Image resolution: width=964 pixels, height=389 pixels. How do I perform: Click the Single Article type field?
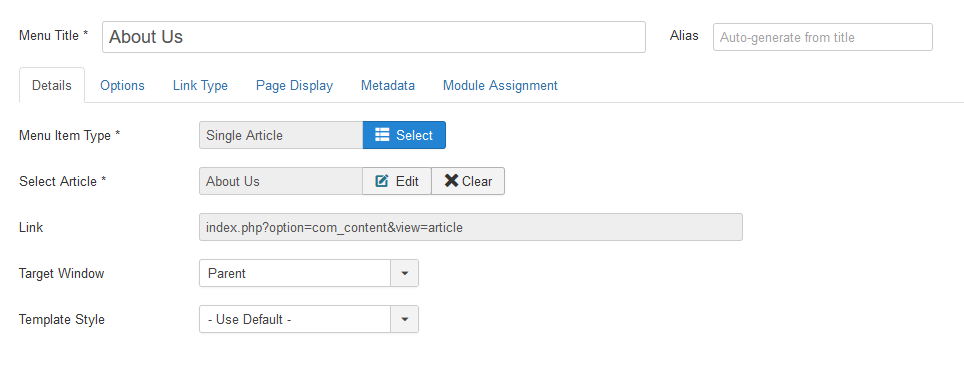coord(281,135)
